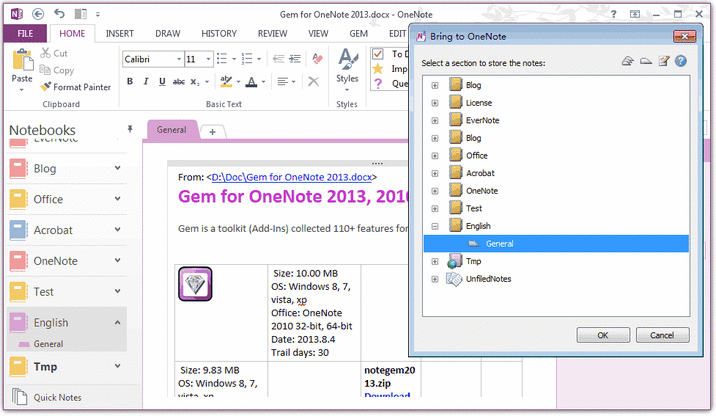Open the font color dropdown arrow

(x=263, y=82)
